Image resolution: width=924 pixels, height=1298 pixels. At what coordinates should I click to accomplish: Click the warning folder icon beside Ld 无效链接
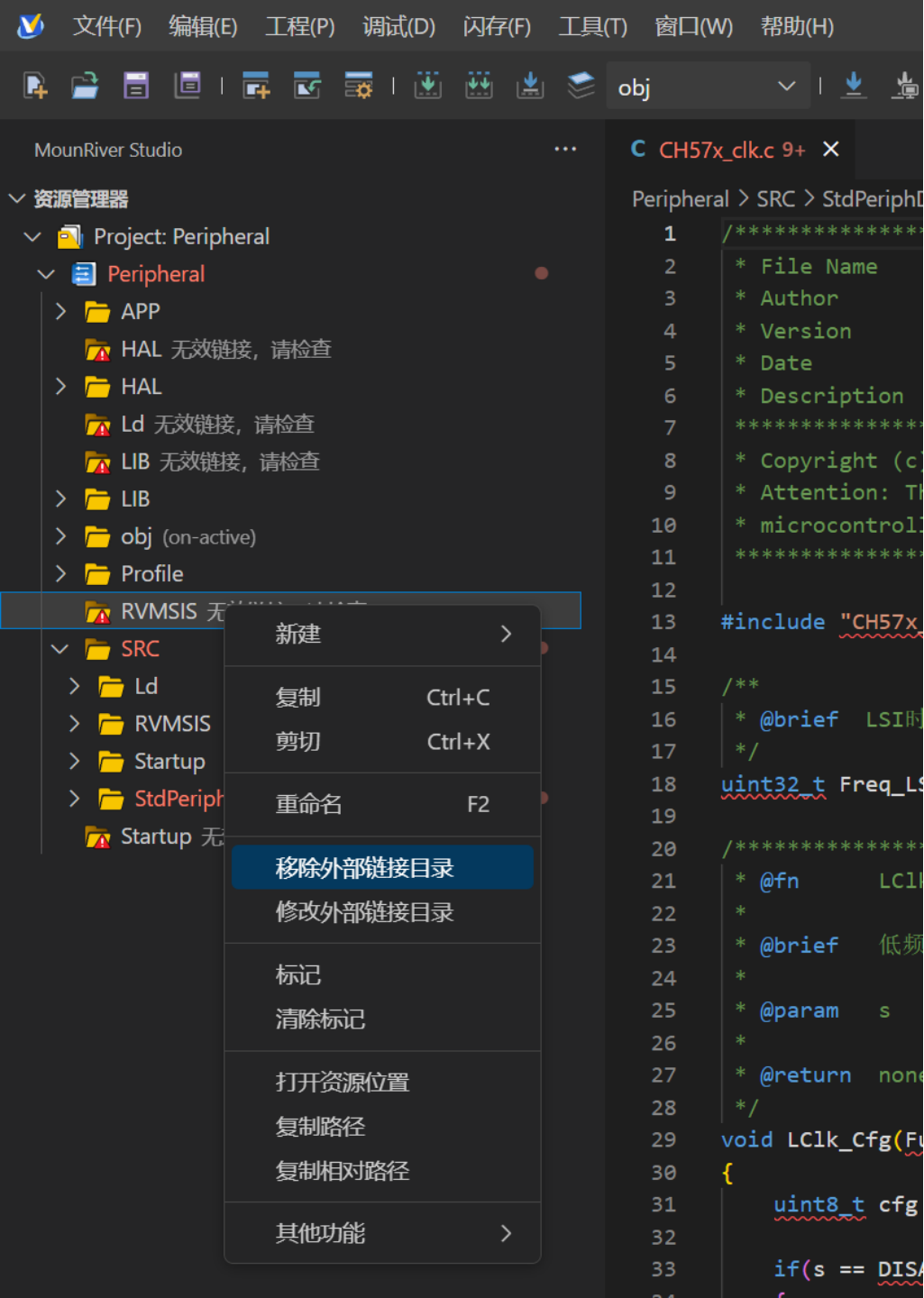pos(97,425)
